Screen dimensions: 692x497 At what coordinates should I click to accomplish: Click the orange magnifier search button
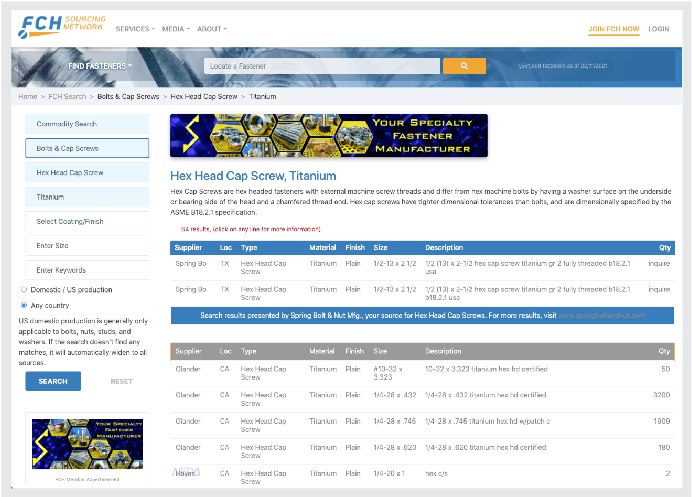pos(464,66)
